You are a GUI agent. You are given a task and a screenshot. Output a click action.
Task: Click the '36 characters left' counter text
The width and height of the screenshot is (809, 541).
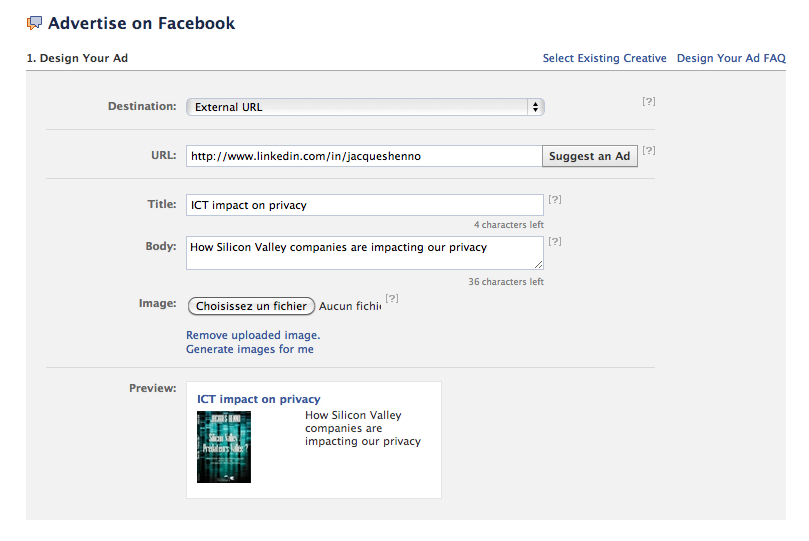(x=506, y=282)
